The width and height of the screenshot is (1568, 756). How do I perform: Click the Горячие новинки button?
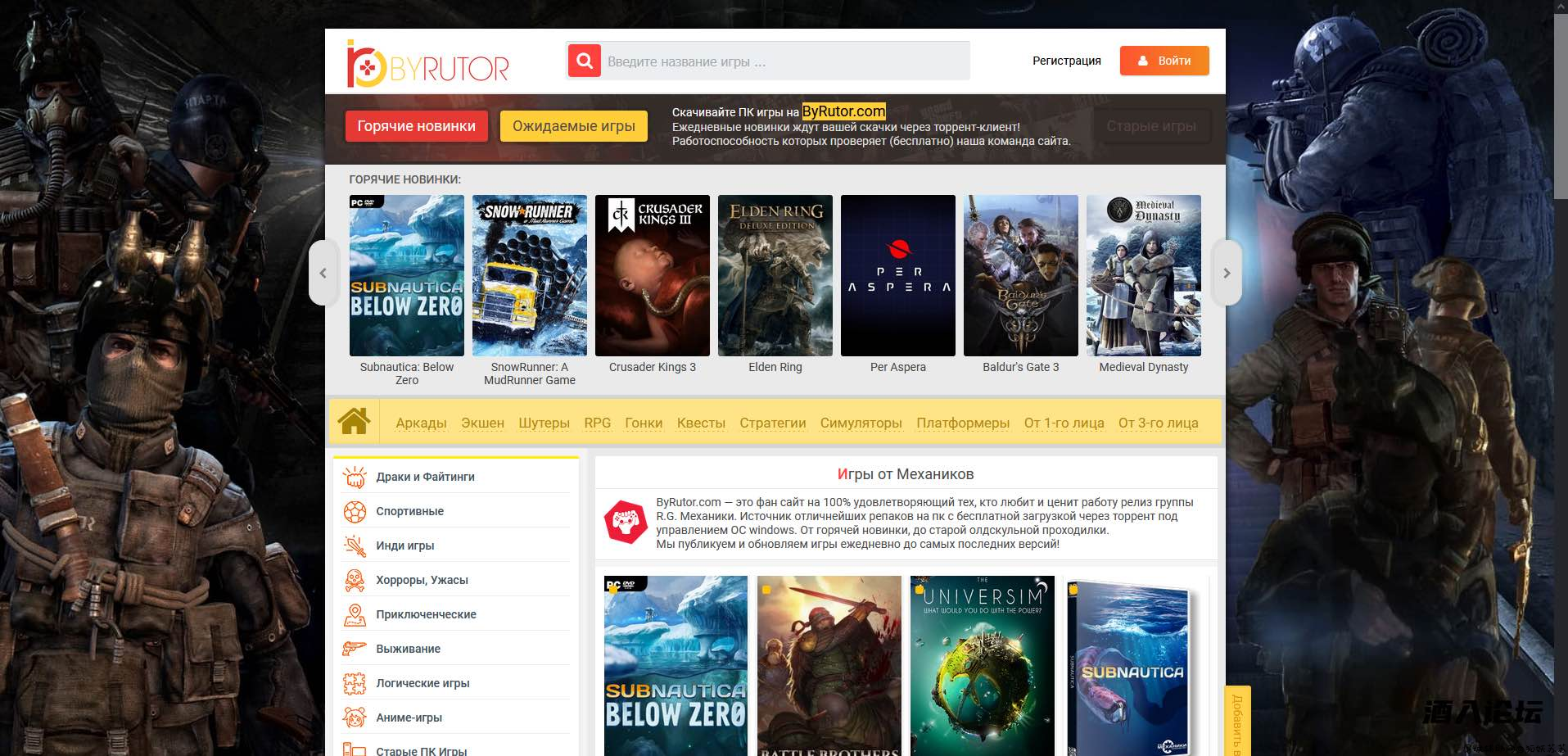416,126
